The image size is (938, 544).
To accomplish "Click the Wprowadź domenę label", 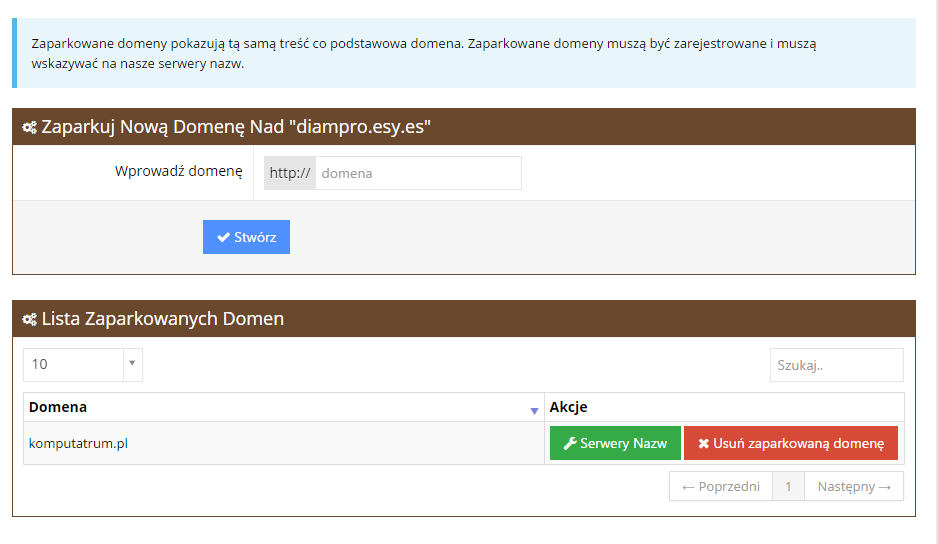I will click(x=178, y=171).
